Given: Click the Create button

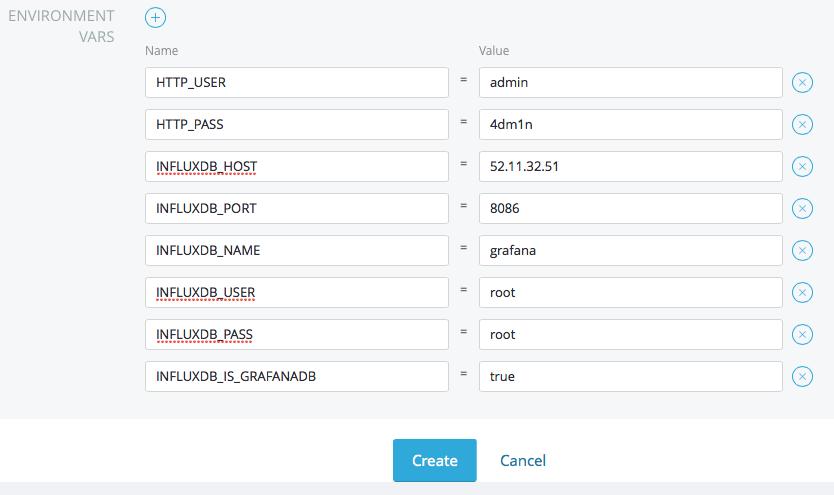Looking at the screenshot, I should pyautogui.click(x=434, y=460).
